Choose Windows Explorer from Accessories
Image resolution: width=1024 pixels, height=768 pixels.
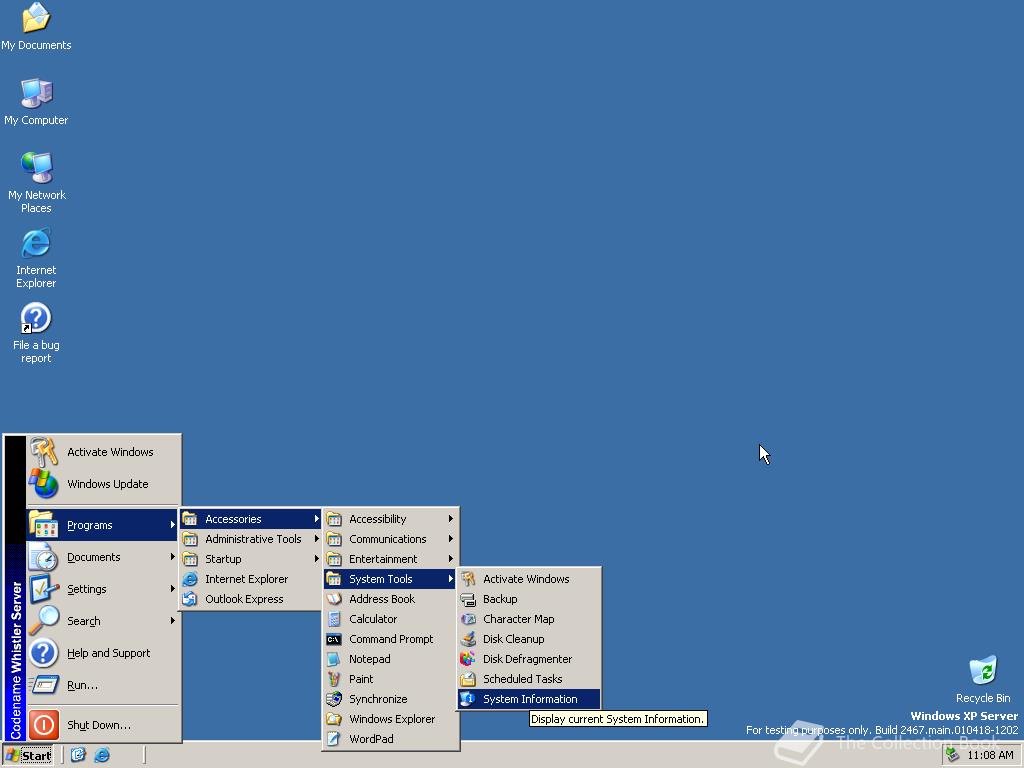point(390,719)
